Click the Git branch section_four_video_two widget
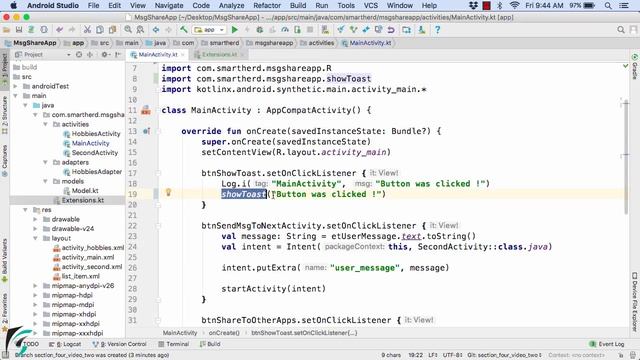 tap(504, 355)
